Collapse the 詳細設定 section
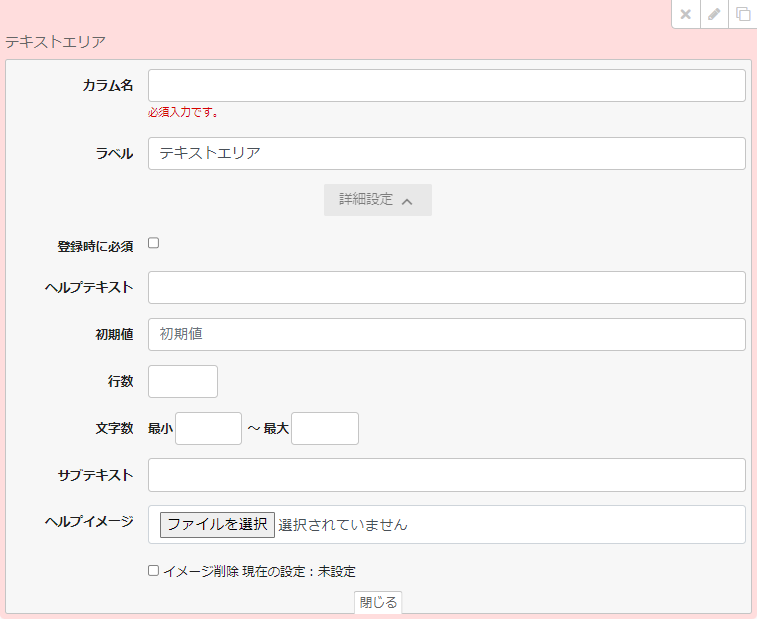Screen dimensions: 757x619 click(377, 200)
